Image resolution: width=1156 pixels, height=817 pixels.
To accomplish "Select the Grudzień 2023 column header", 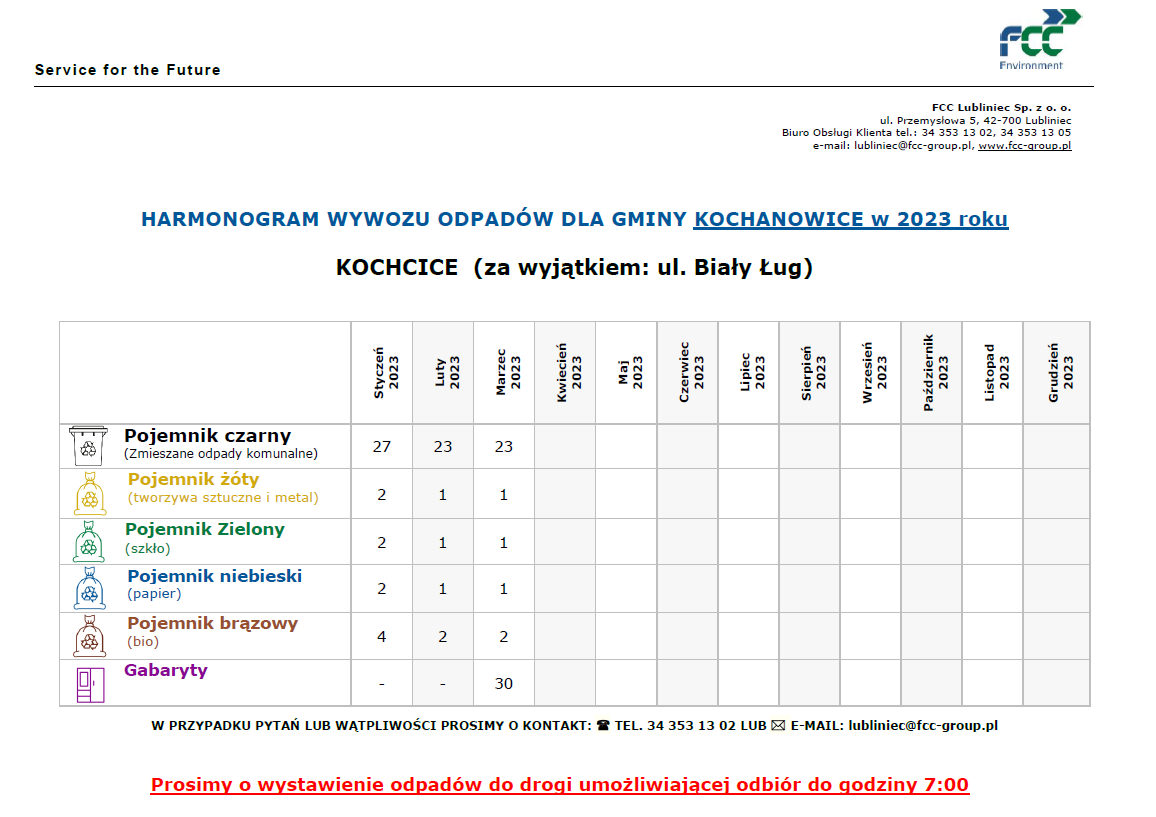I will 1056,373.
